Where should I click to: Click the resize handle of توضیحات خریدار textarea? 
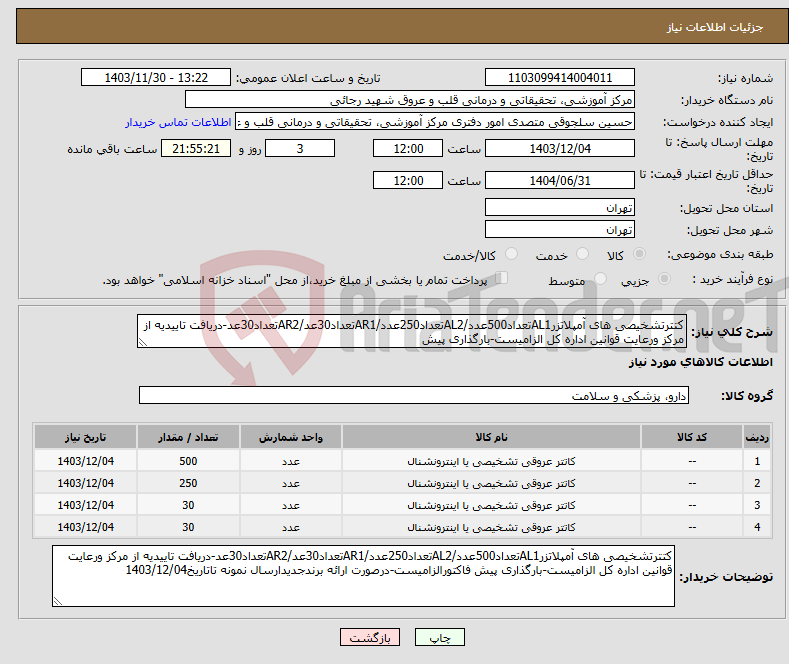(58, 601)
